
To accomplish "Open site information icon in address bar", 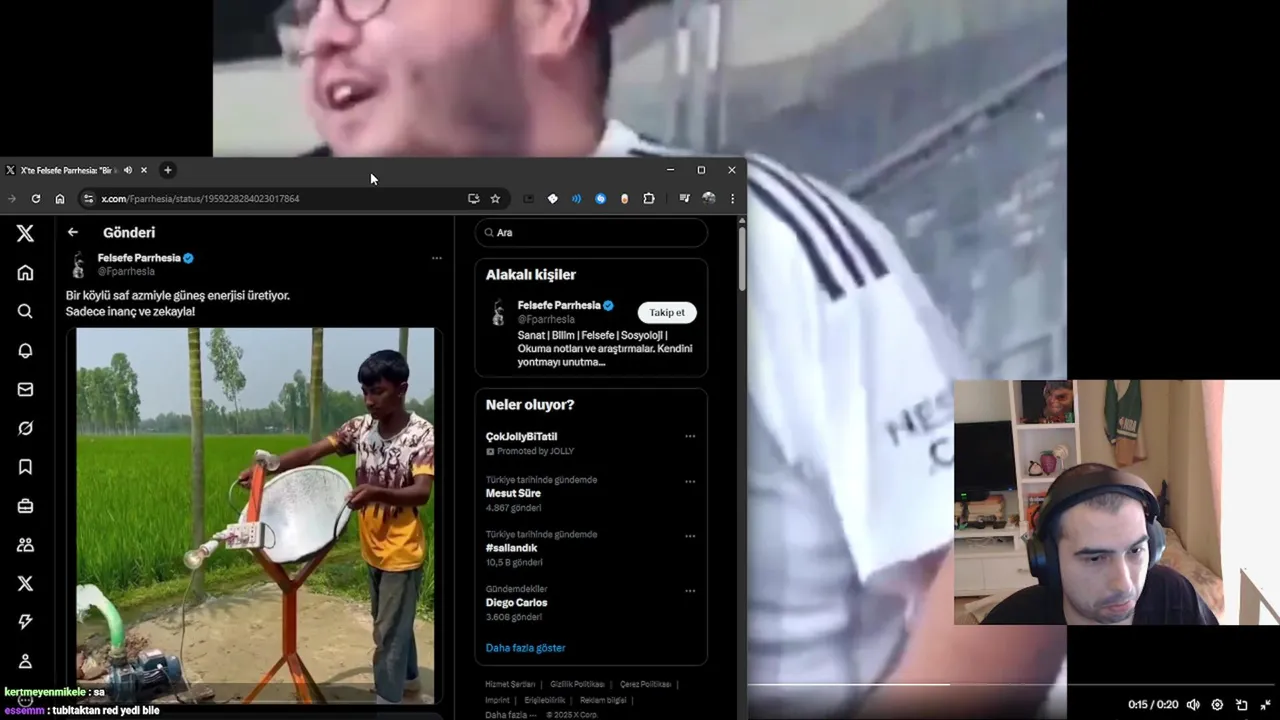I will [88, 199].
